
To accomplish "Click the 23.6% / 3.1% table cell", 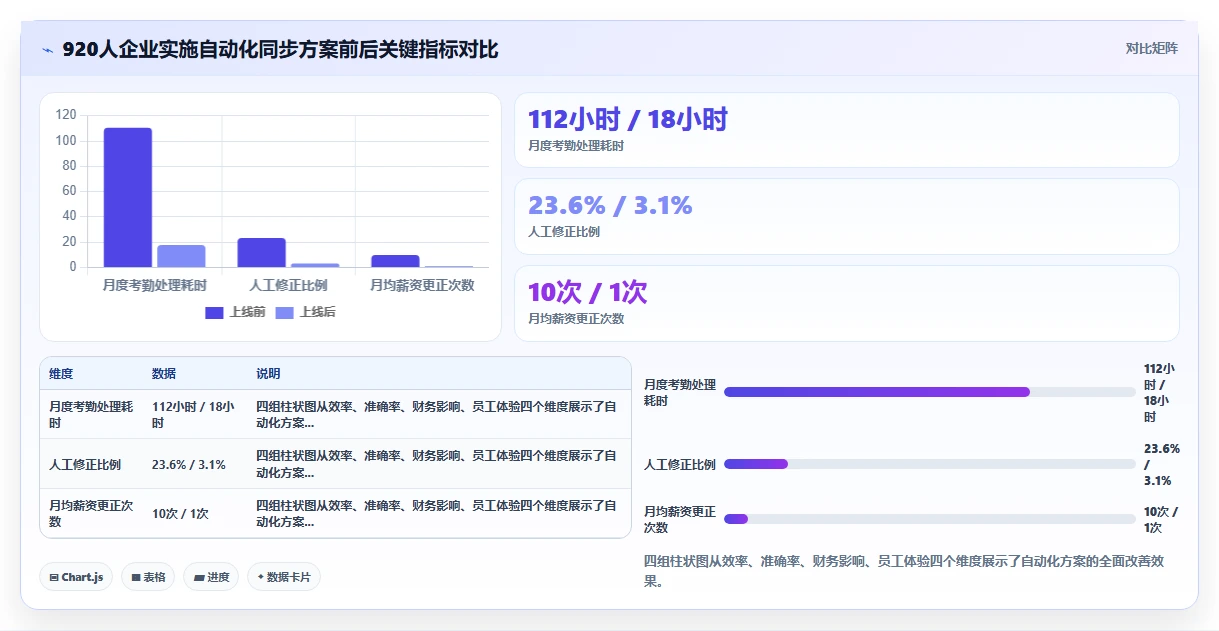I will click(x=195, y=464).
